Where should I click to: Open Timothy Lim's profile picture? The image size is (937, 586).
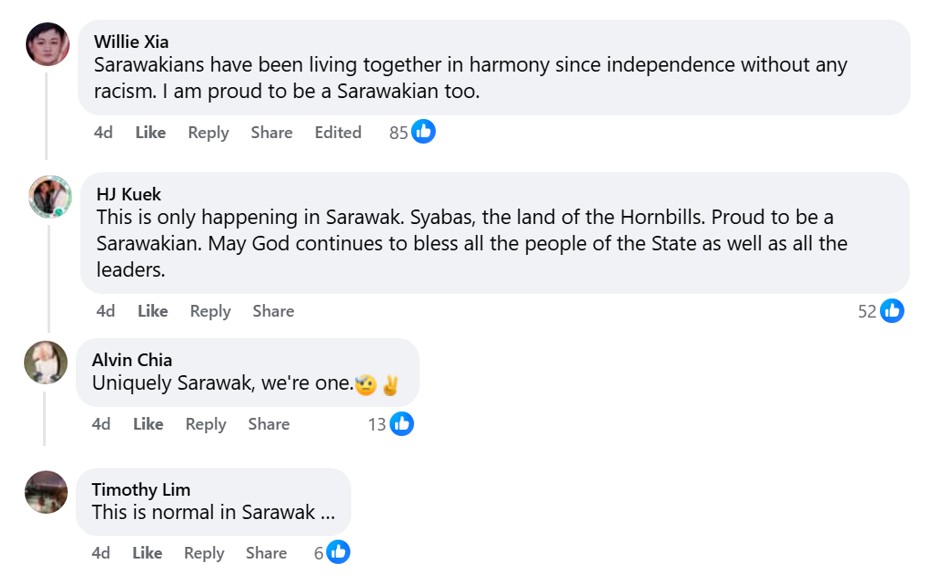click(x=46, y=492)
